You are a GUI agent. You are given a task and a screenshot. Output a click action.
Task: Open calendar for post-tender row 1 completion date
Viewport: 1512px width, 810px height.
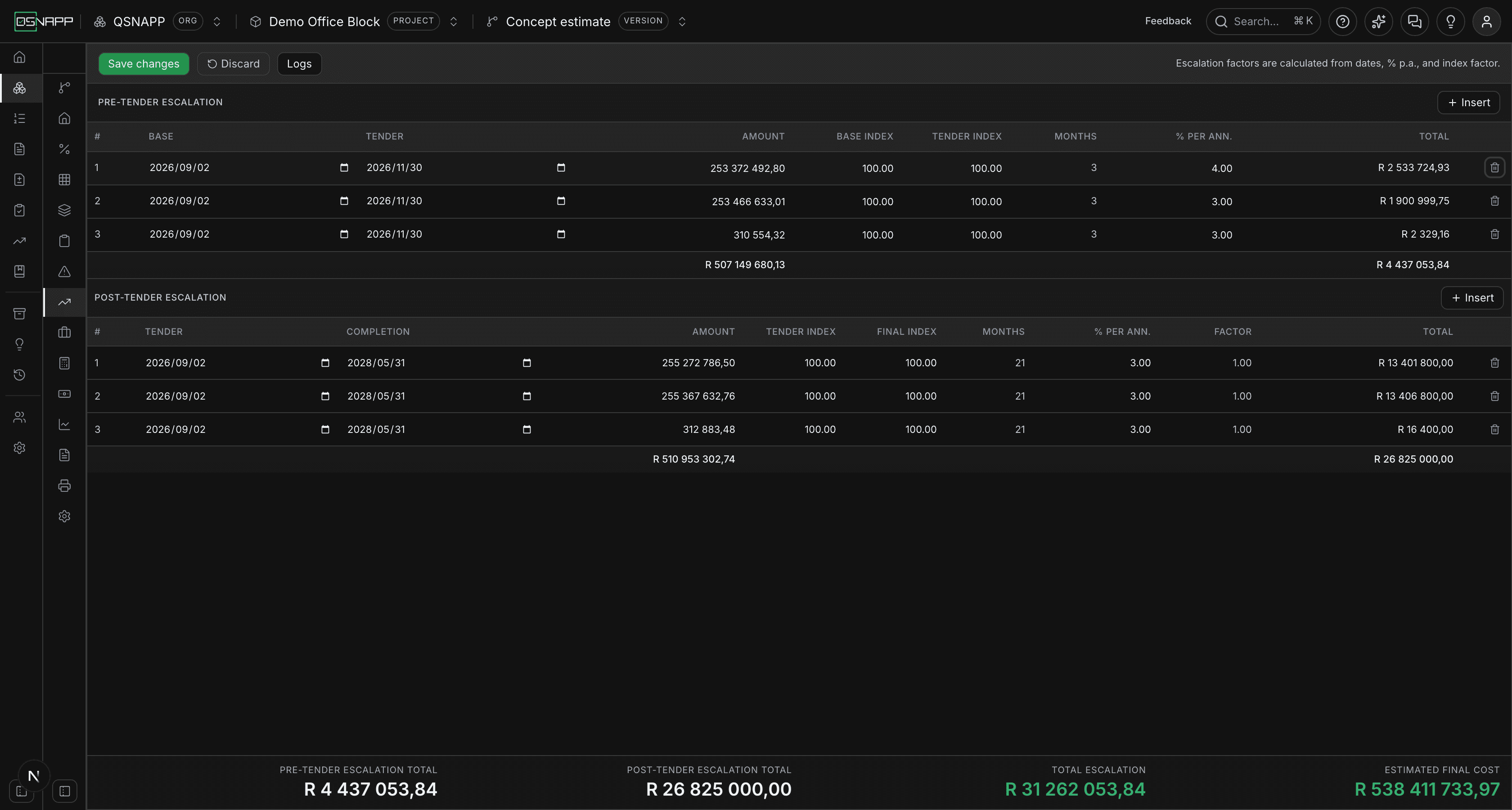pos(526,363)
